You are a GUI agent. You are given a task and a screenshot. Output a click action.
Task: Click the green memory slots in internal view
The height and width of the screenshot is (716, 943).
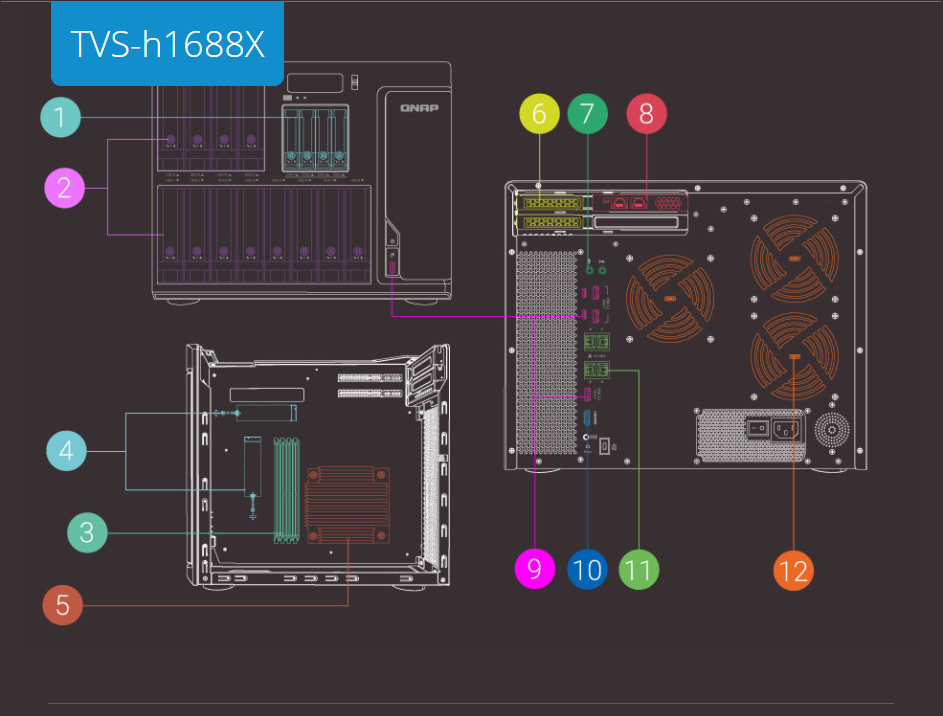click(286, 488)
